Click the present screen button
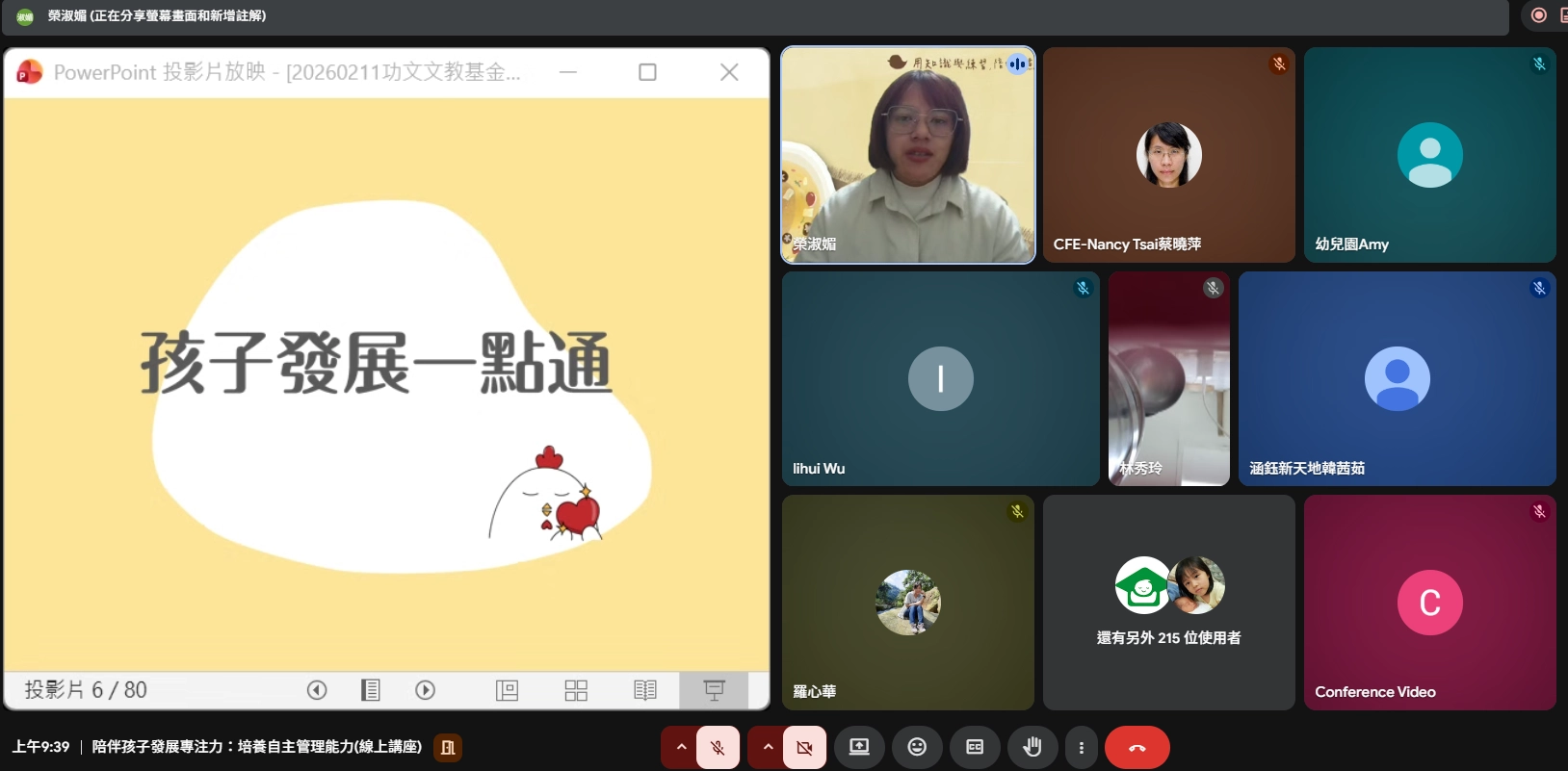 click(x=859, y=747)
